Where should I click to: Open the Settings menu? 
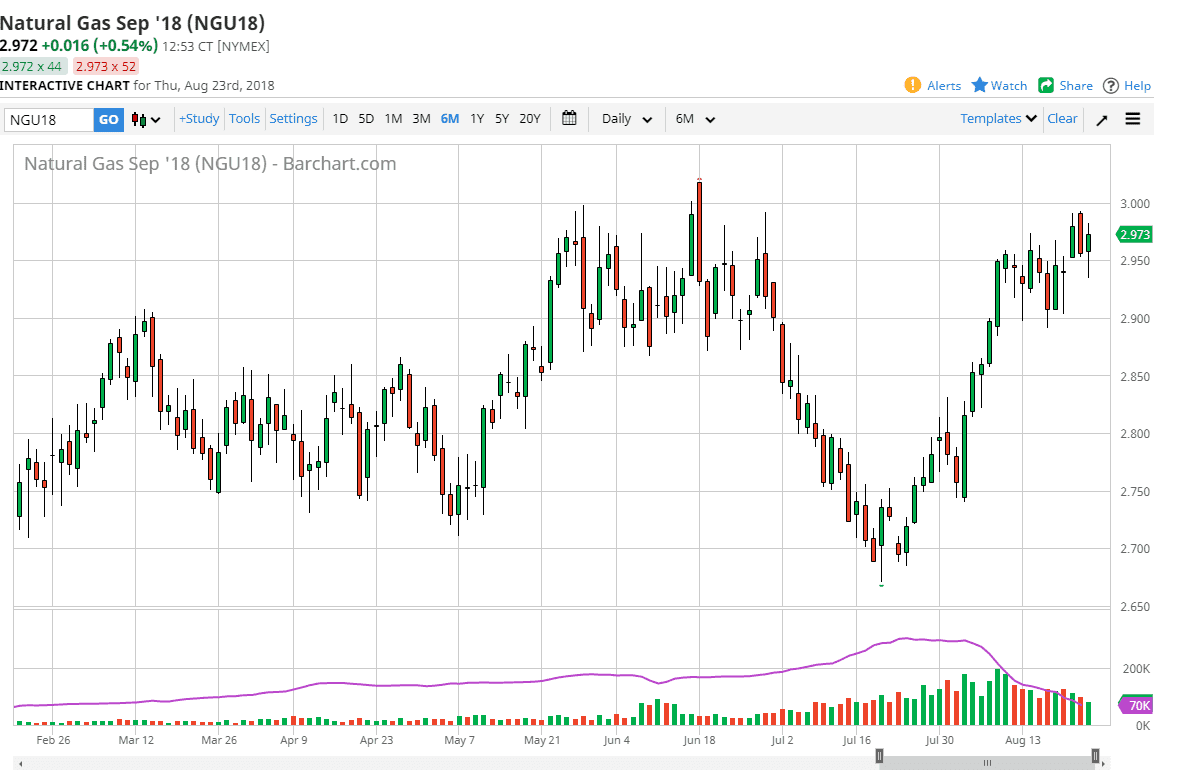coord(293,119)
